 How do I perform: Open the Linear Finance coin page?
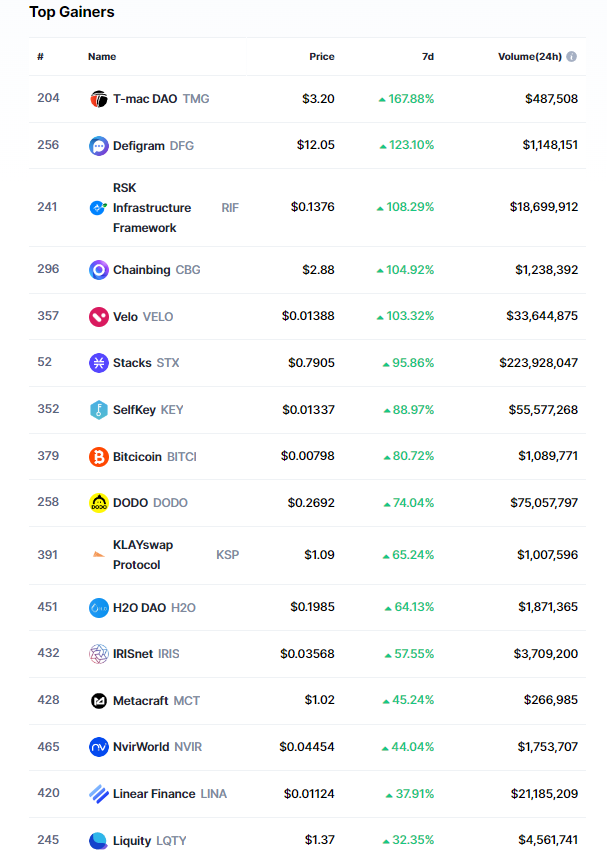(x=154, y=794)
